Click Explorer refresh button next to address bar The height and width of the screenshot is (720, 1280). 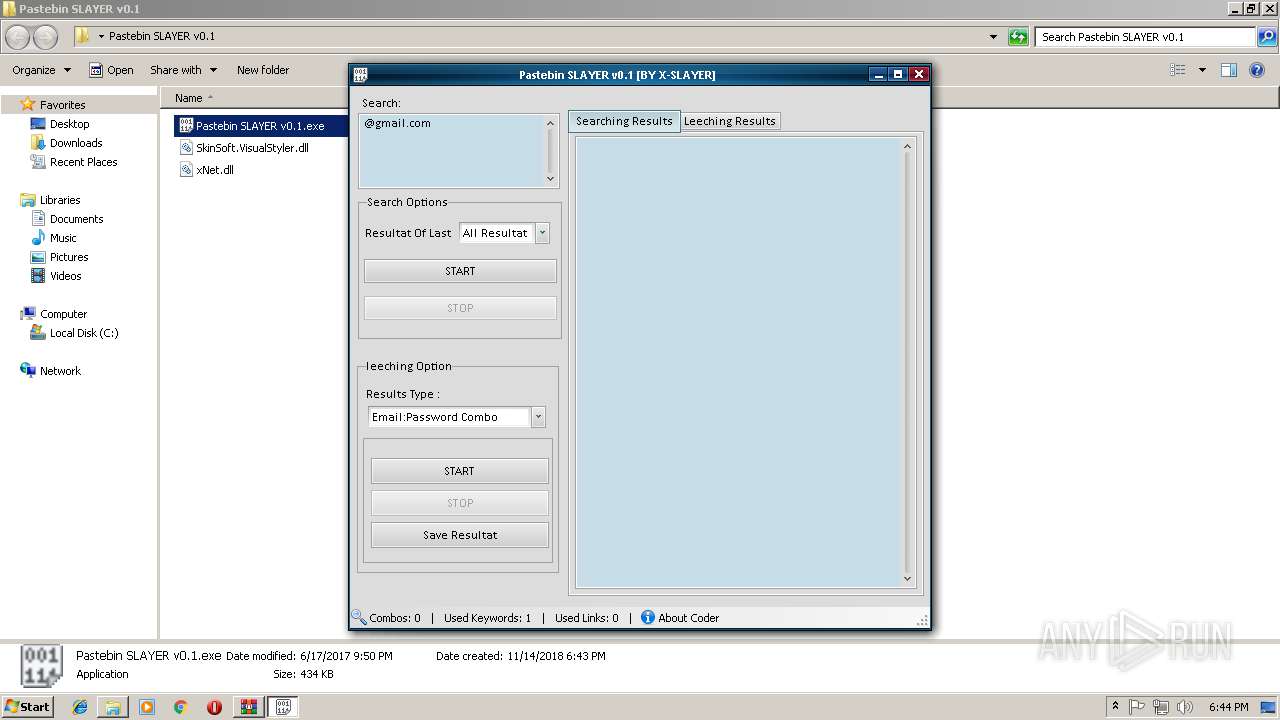(x=1018, y=37)
